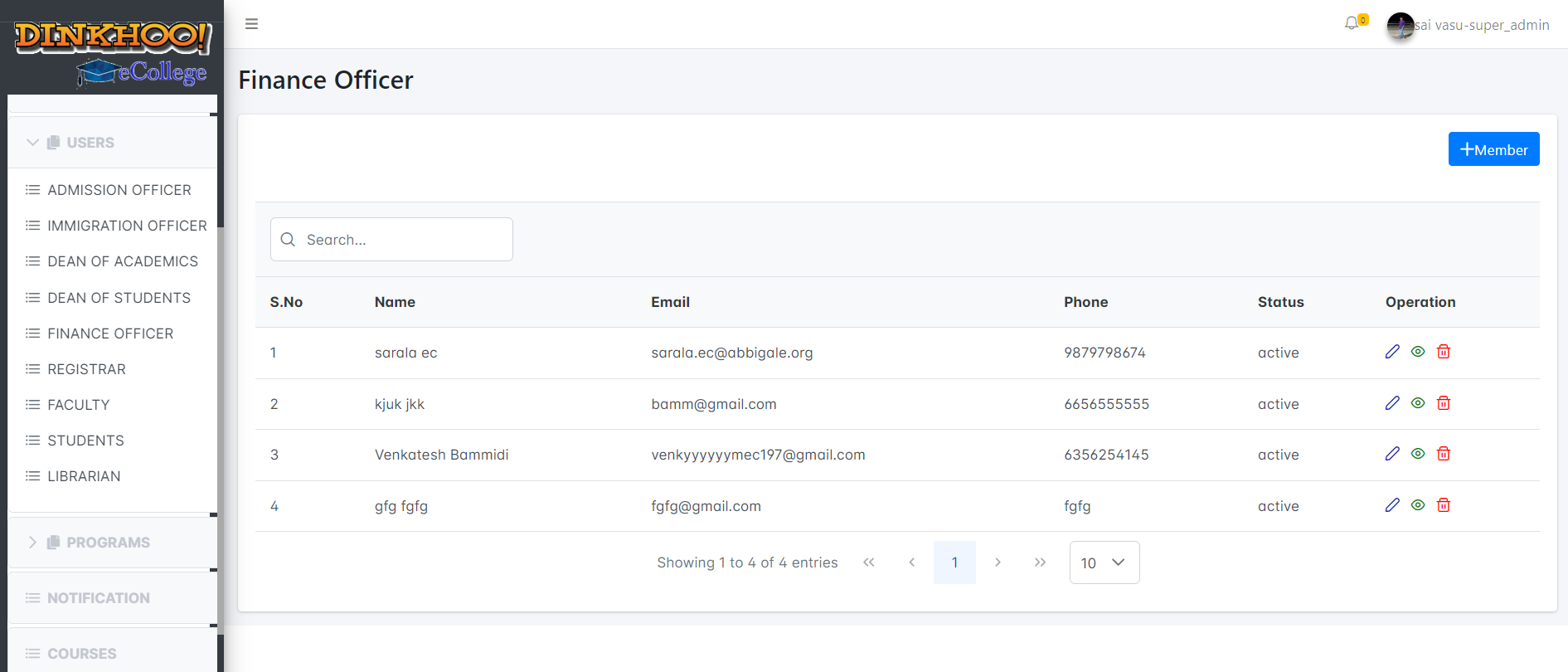Image resolution: width=1568 pixels, height=672 pixels.
Task: Click the Status column header
Action: click(1281, 302)
